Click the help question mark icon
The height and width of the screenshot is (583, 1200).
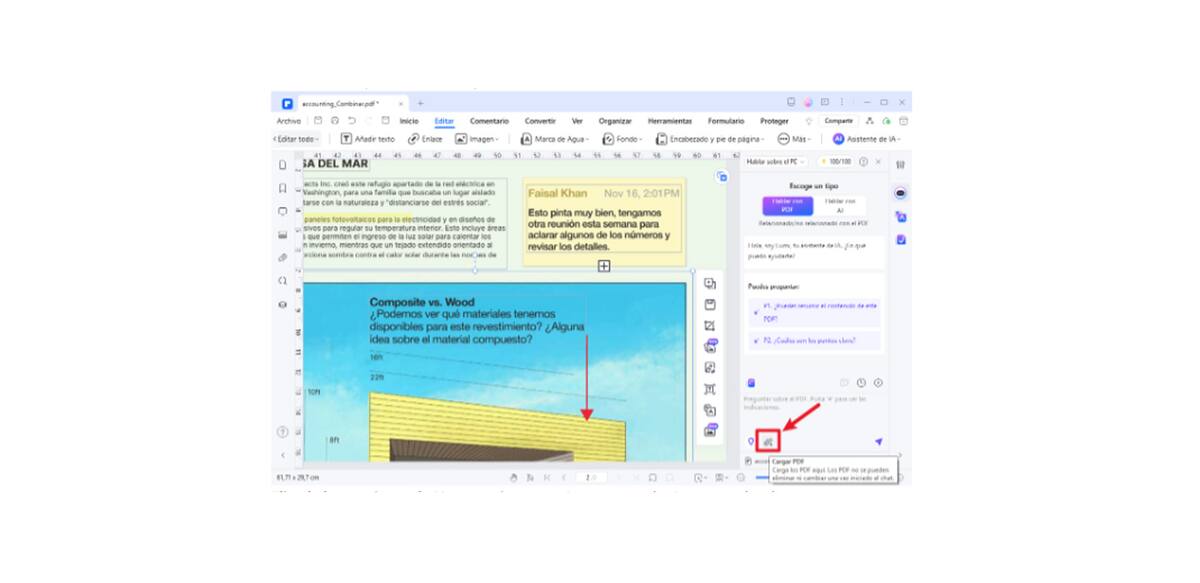pyautogui.click(x=282, y=432)
